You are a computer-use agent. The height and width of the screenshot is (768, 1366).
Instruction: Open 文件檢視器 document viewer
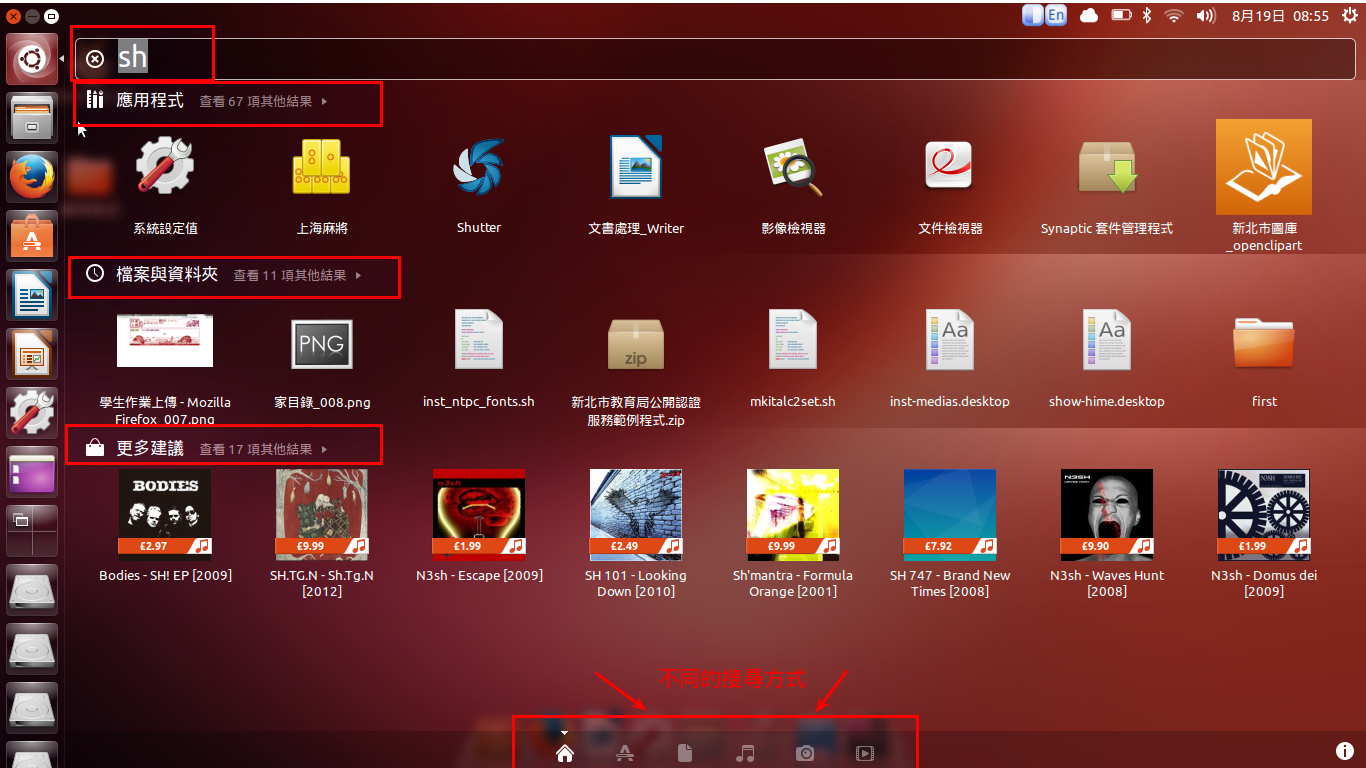950,186
